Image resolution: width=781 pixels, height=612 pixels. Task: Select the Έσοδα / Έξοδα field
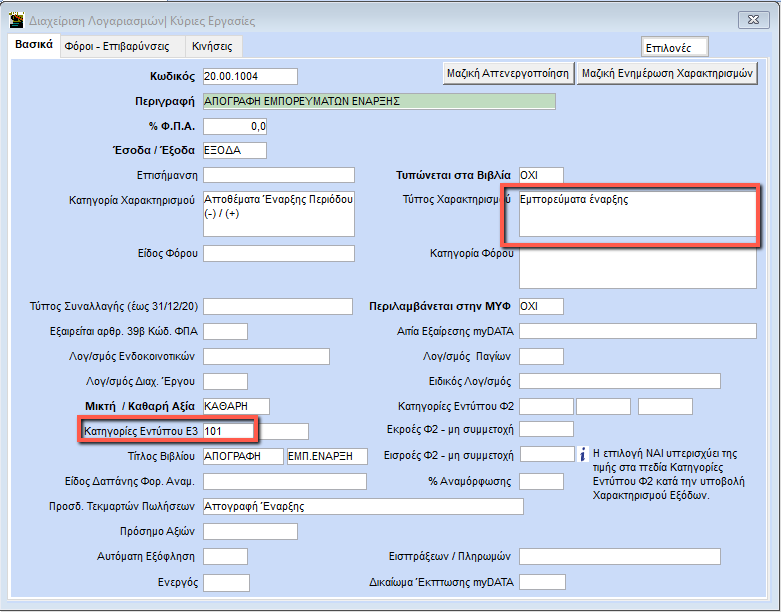(x=235, y=150)
